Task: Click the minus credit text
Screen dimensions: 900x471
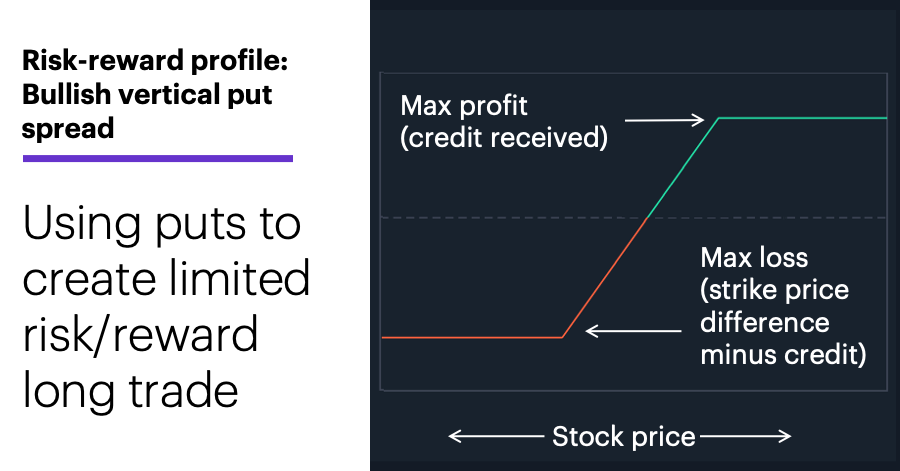Action: coord(783,354)
